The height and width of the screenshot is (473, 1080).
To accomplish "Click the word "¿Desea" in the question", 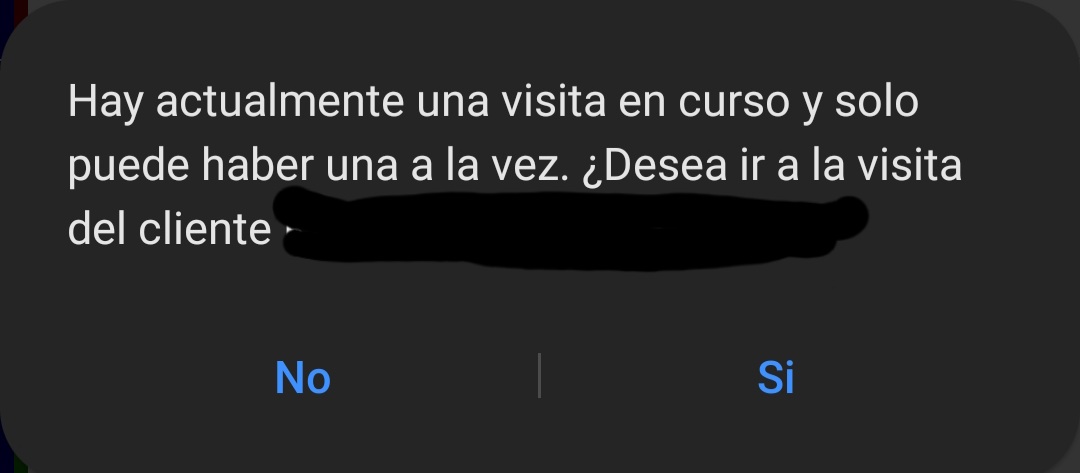I will coord(654,167).
